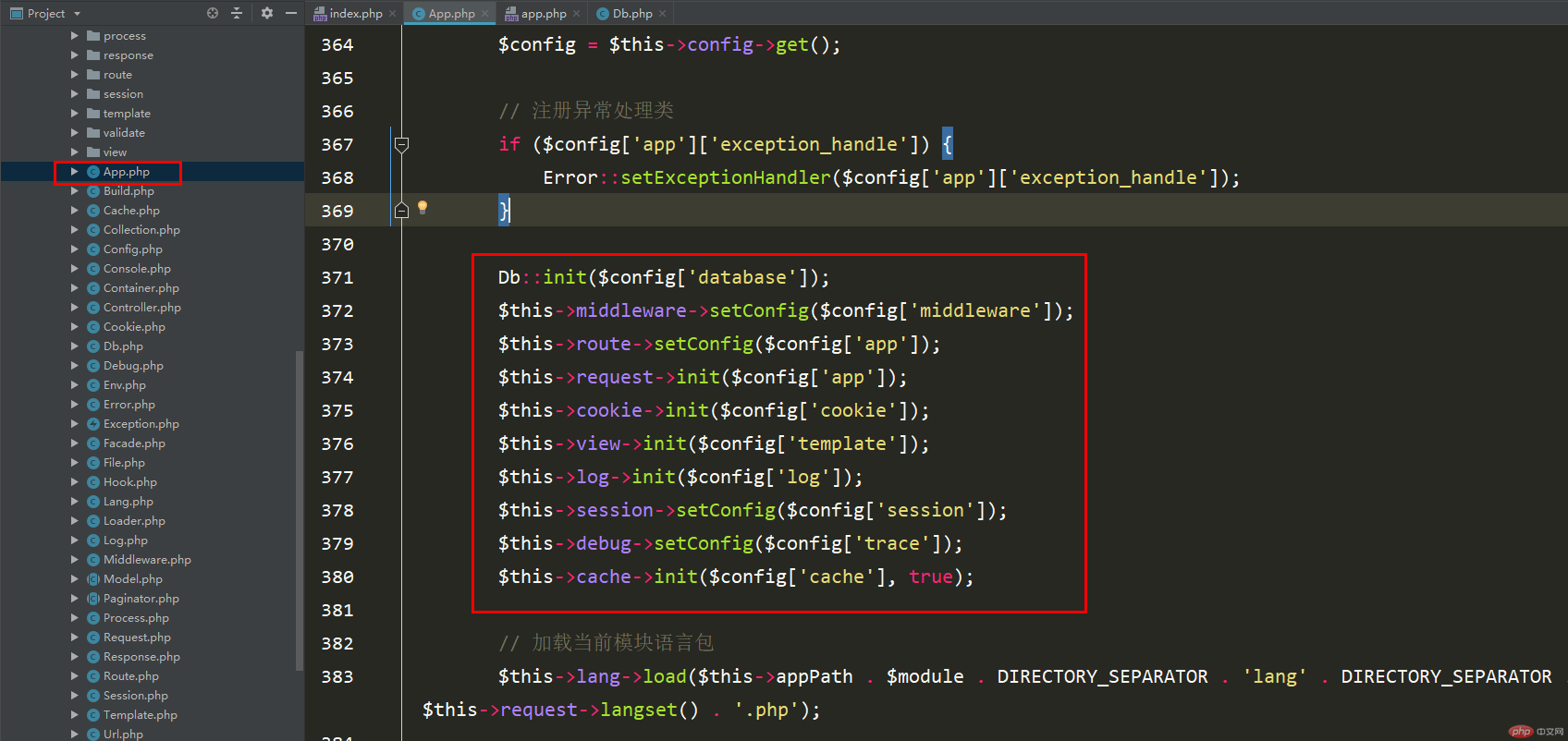
Task: Open Log.php in the project tree
Action: coord(126,541)
